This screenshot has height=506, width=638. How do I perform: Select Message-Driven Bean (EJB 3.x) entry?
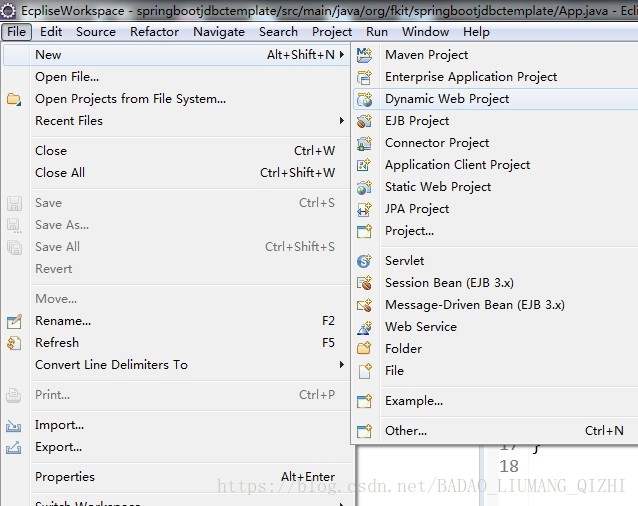pos(495,305)
